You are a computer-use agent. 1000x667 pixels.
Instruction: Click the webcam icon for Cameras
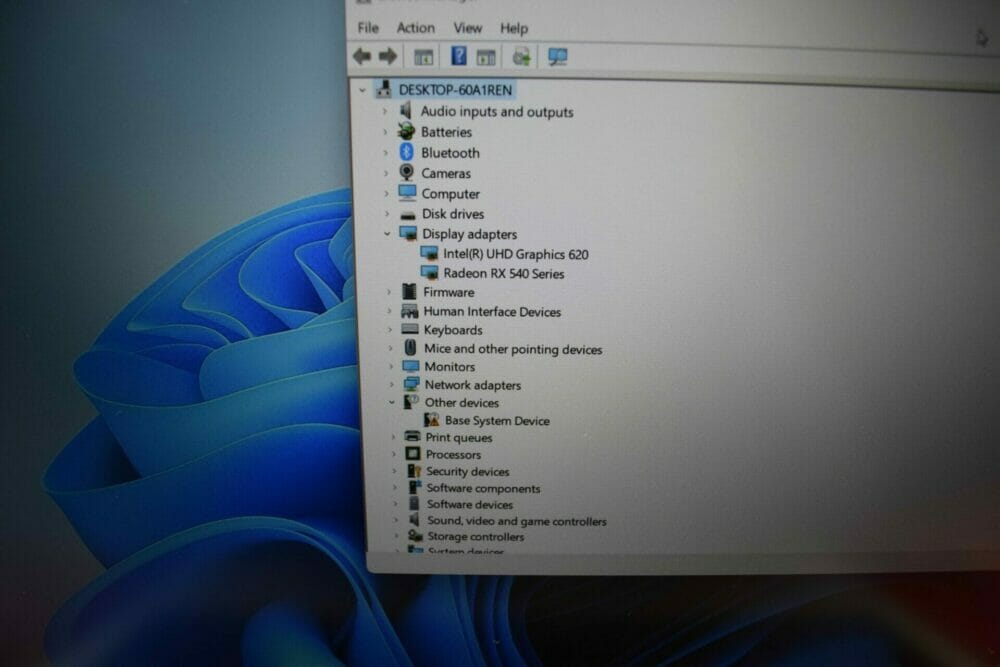tap(407, 172)
